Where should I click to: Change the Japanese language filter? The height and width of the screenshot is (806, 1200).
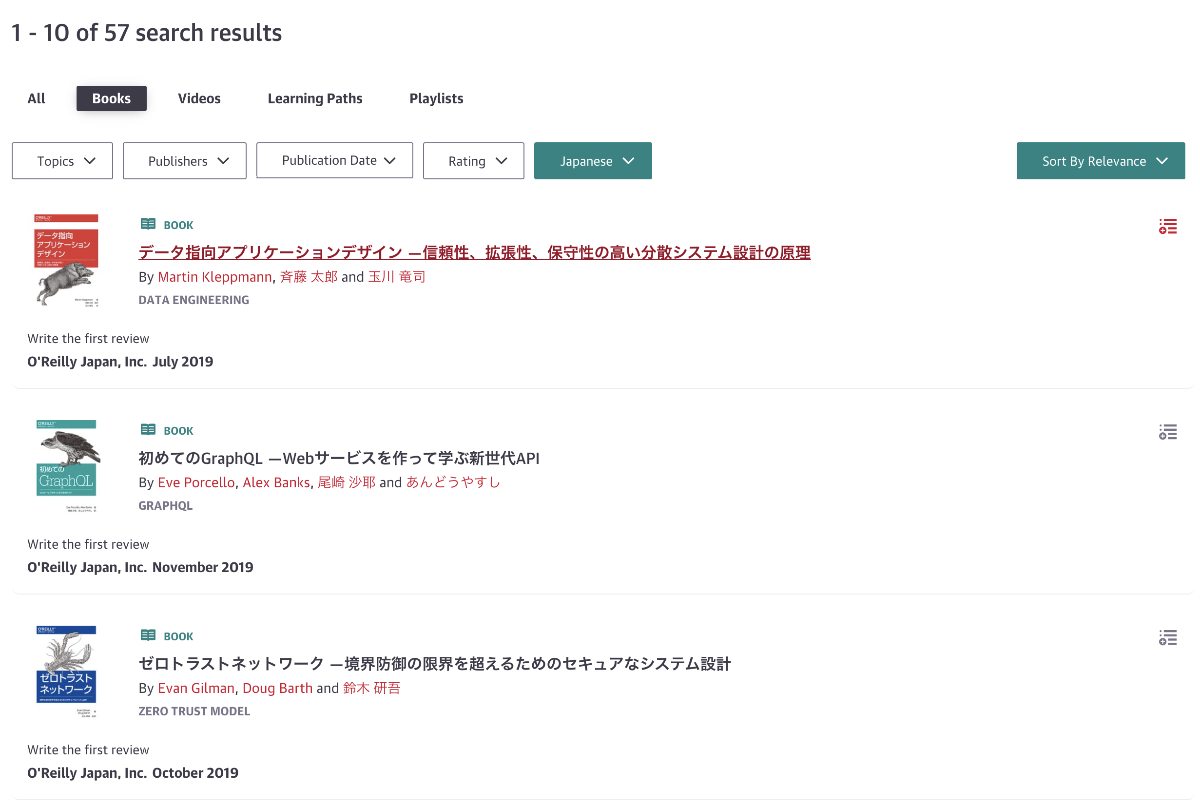pos(593,161)
